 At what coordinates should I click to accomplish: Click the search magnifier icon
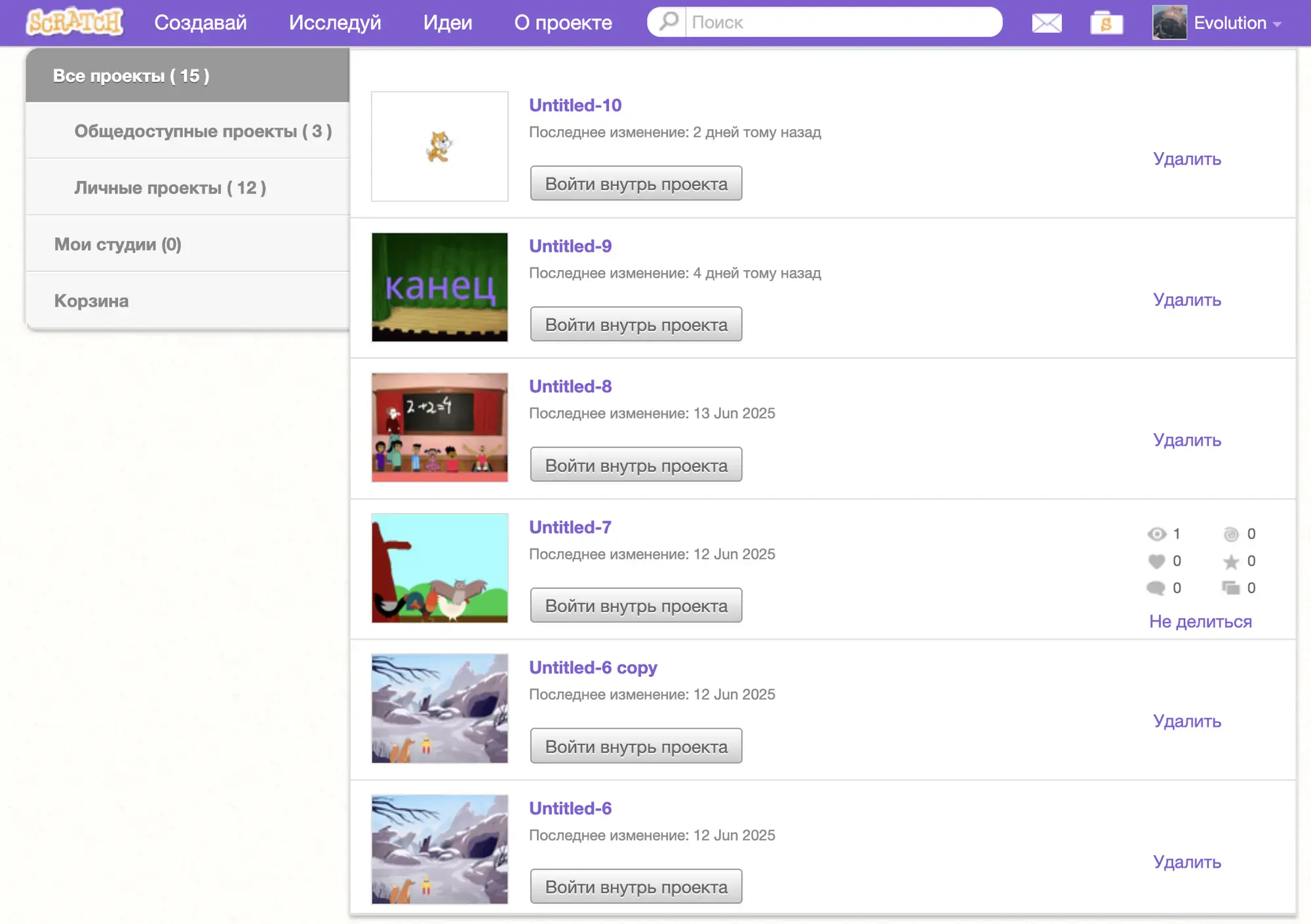pos(668,22)
